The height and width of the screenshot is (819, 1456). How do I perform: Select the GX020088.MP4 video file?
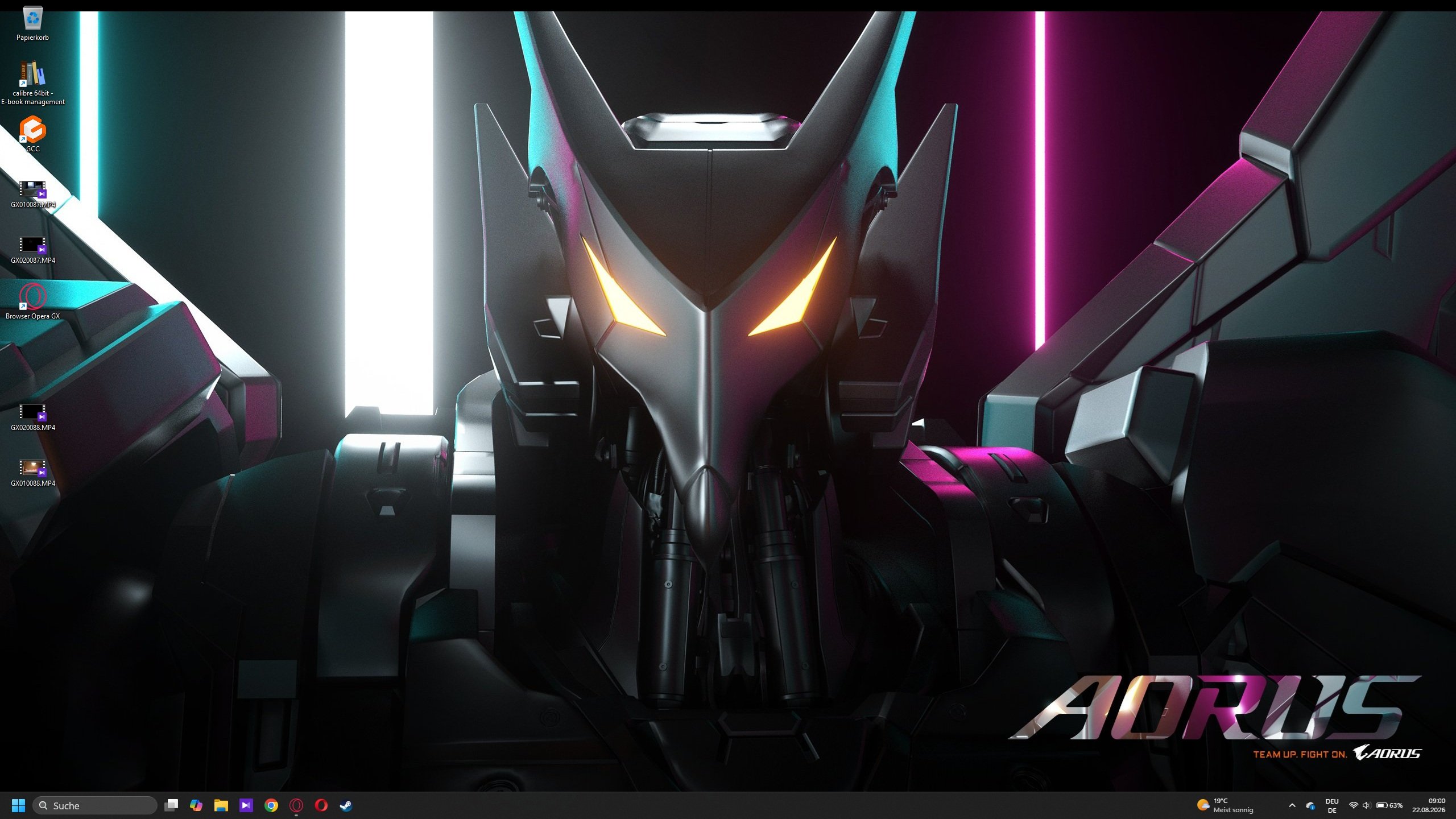[32, 416]
